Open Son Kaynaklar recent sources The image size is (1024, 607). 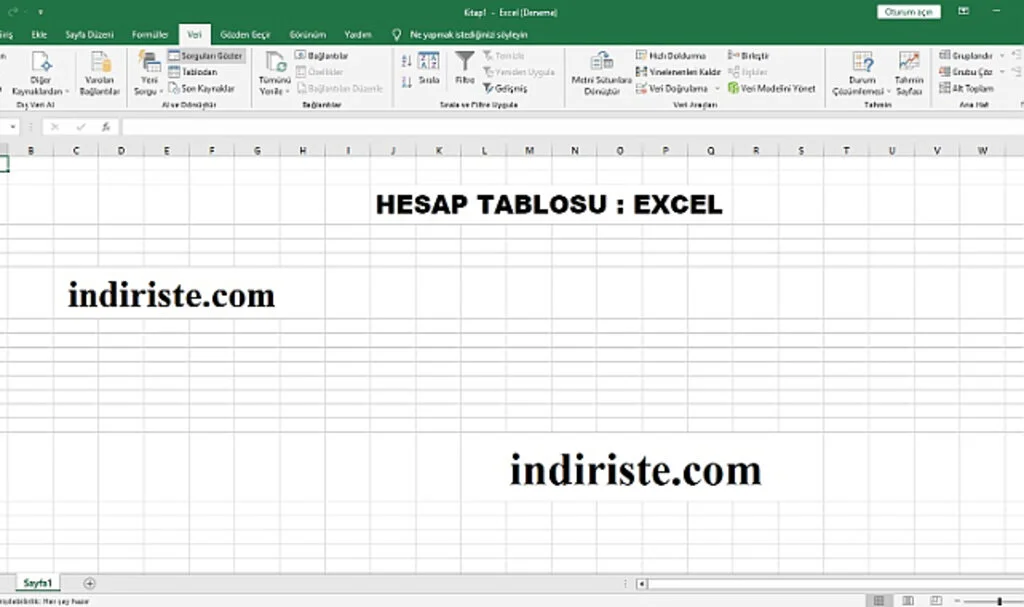click(202, 88)
